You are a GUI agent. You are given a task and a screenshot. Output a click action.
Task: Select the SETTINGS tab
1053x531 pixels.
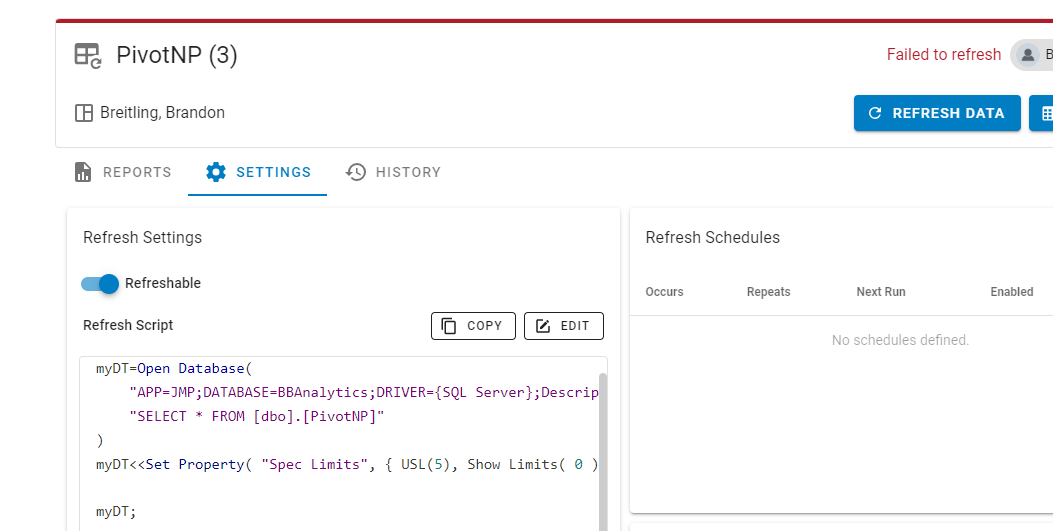point(258,172)
